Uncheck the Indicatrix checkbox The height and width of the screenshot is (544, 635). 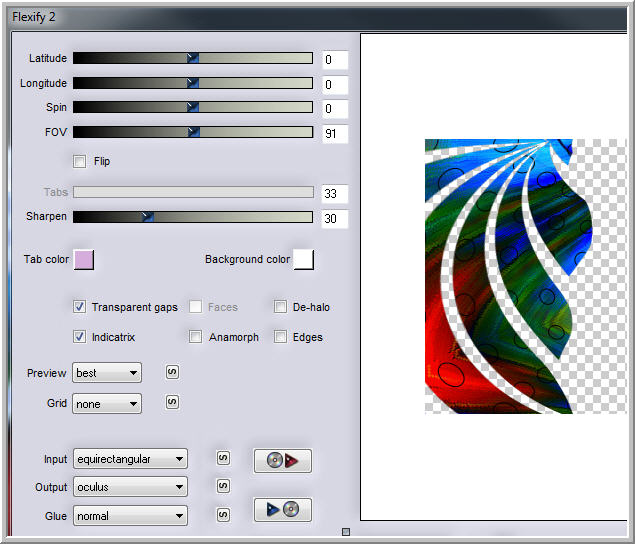coord(79,337)
